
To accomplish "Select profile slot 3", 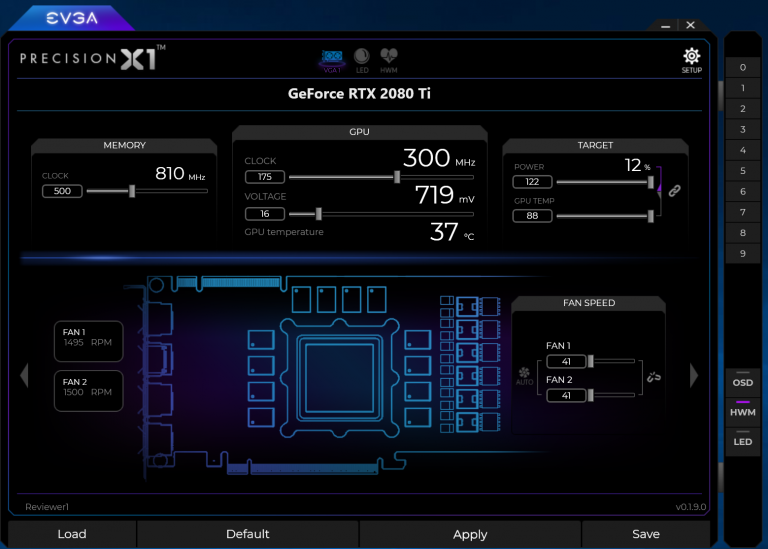I will click(x=743, y=130).
